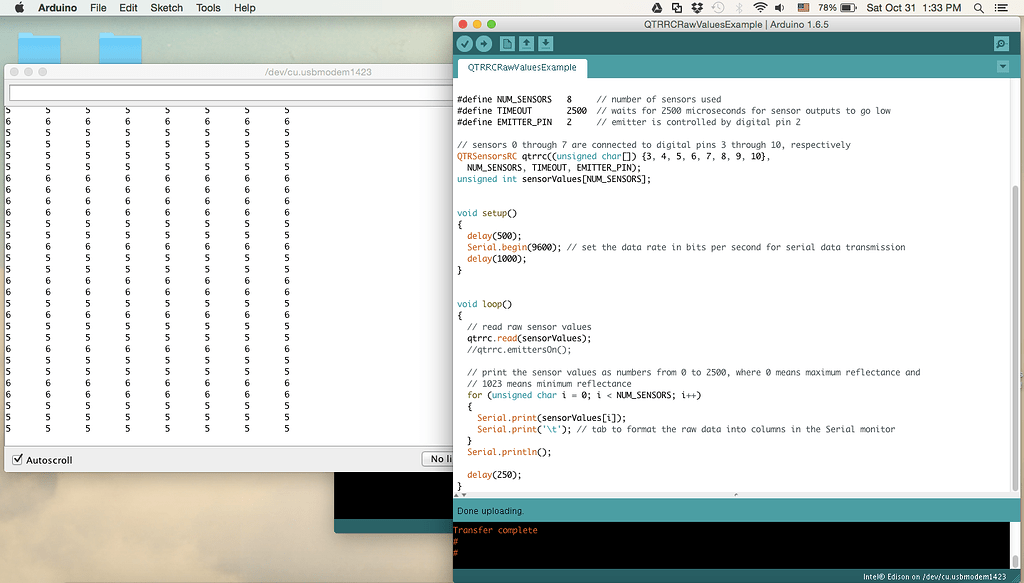Click the Verify sketch checkmark icon
1024x583 pixels.
point(465,44)
